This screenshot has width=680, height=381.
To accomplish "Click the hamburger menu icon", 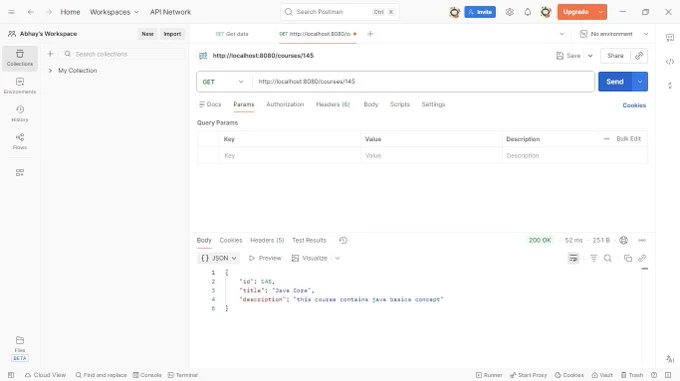I will pyautogui.click(x=11, y=12).
